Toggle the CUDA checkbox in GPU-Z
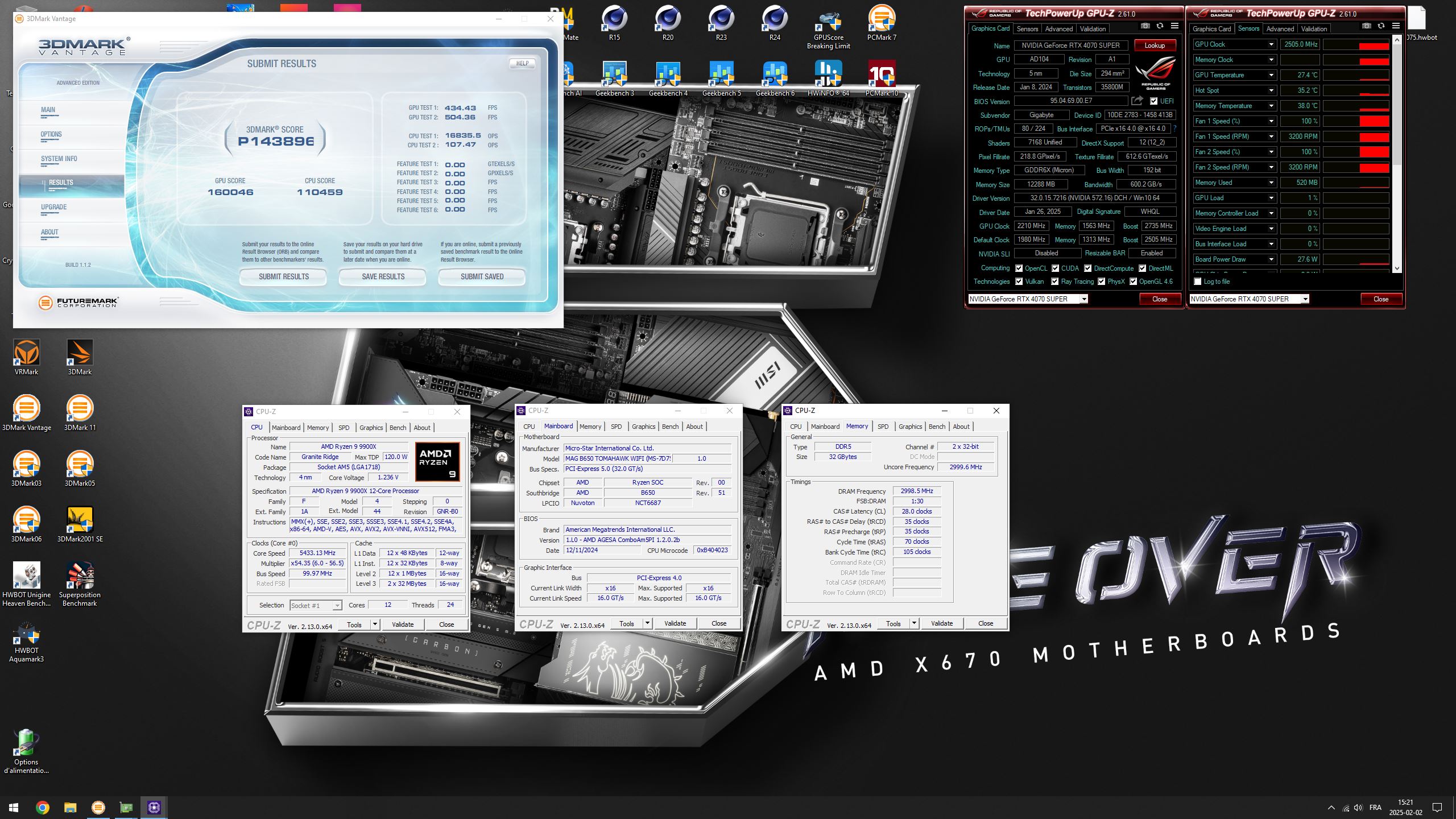The height and width of the screenshot is (819, 1456). pos(1055,268)
